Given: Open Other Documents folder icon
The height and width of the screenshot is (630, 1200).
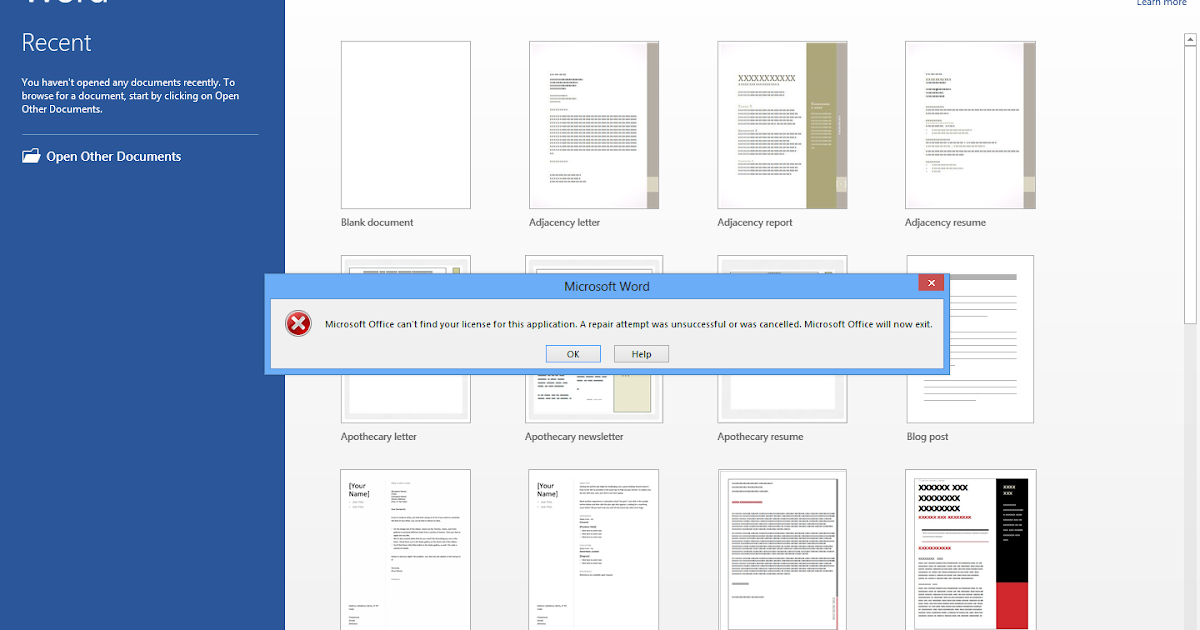Looking at the screenshot, I should (31, 156).
